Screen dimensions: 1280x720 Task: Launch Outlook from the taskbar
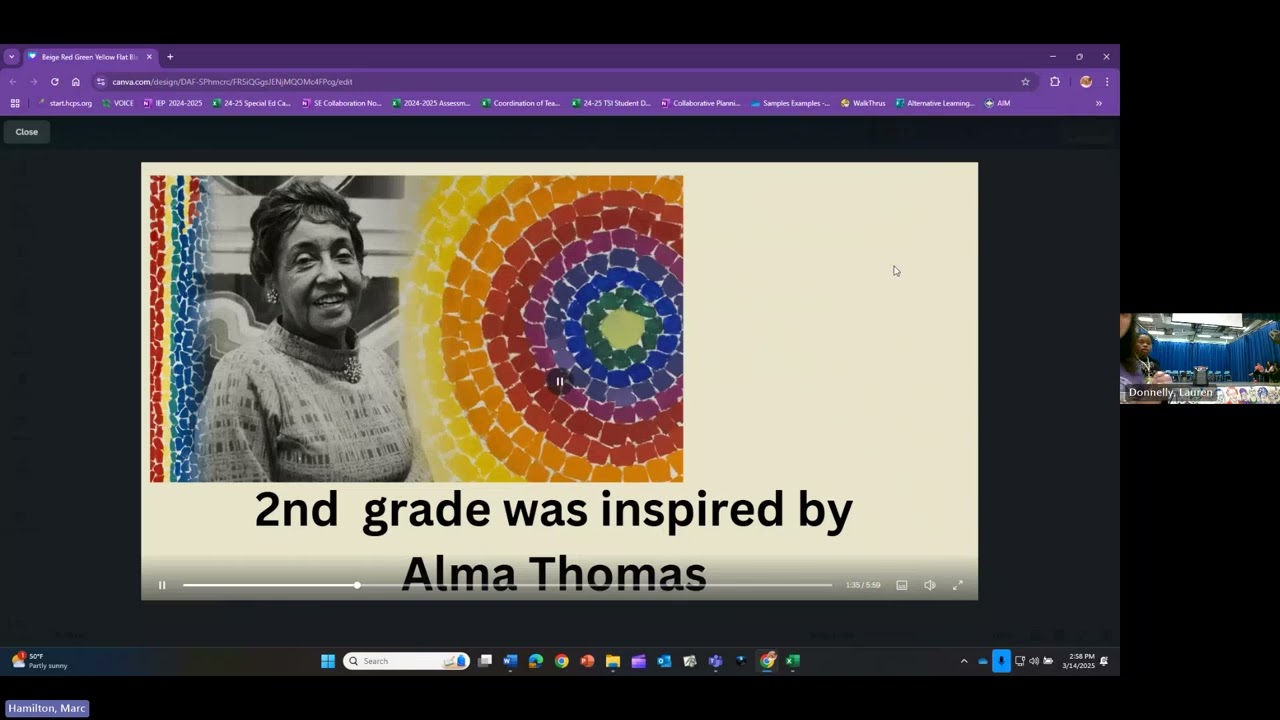point(664,661)
